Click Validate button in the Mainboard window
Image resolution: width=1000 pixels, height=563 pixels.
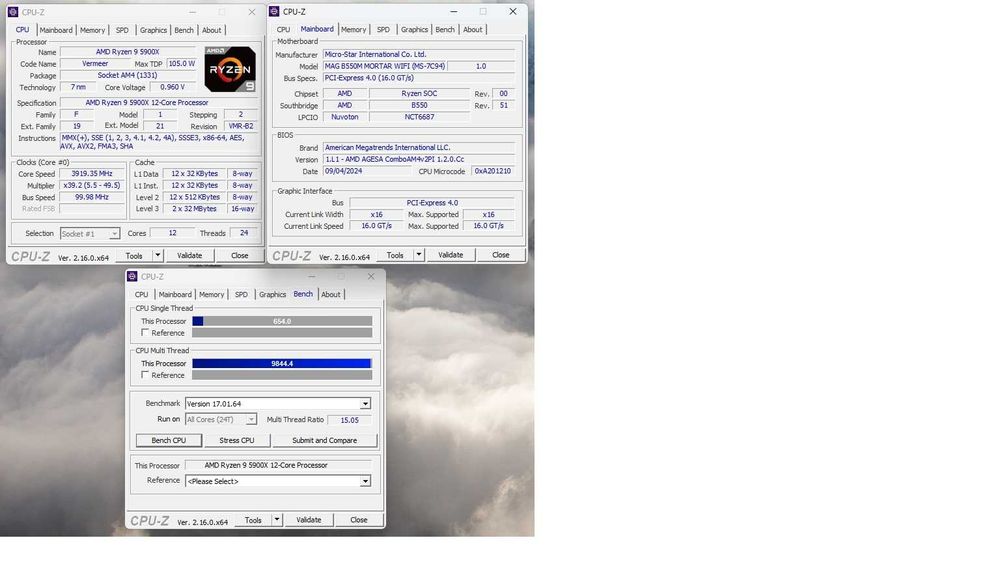pyautogui.click(x=450, y=255)
